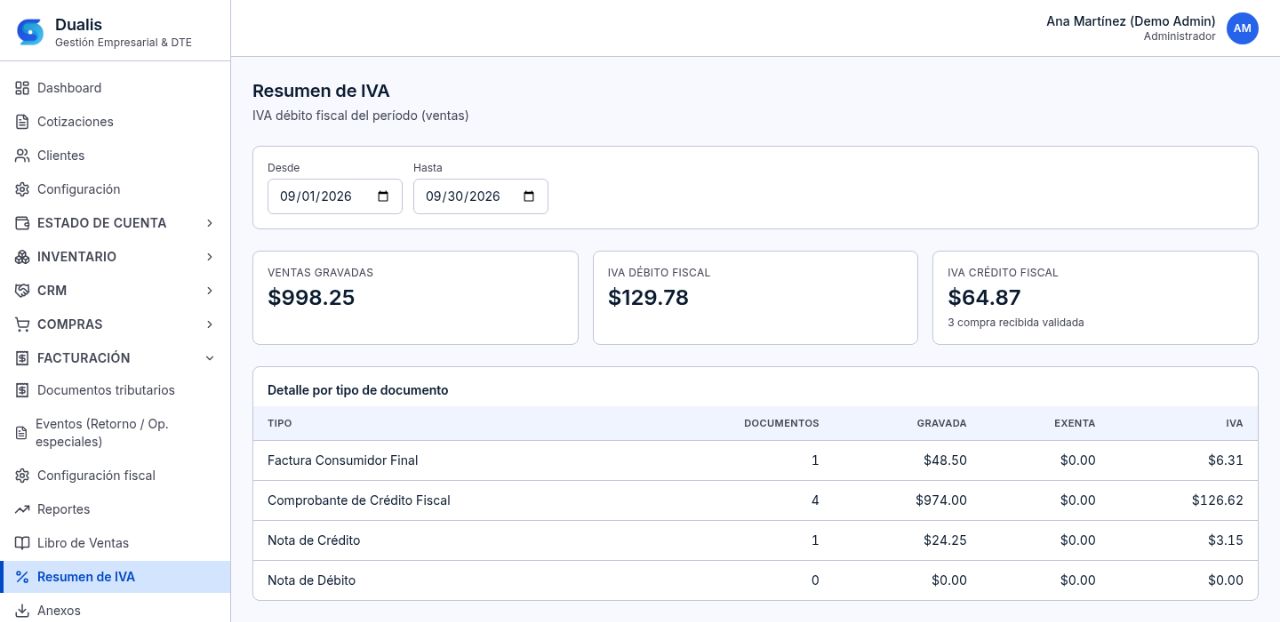Click the CRM handshake icon
This screenshot has width=1280, height=622.
click(x=22, y=291)
